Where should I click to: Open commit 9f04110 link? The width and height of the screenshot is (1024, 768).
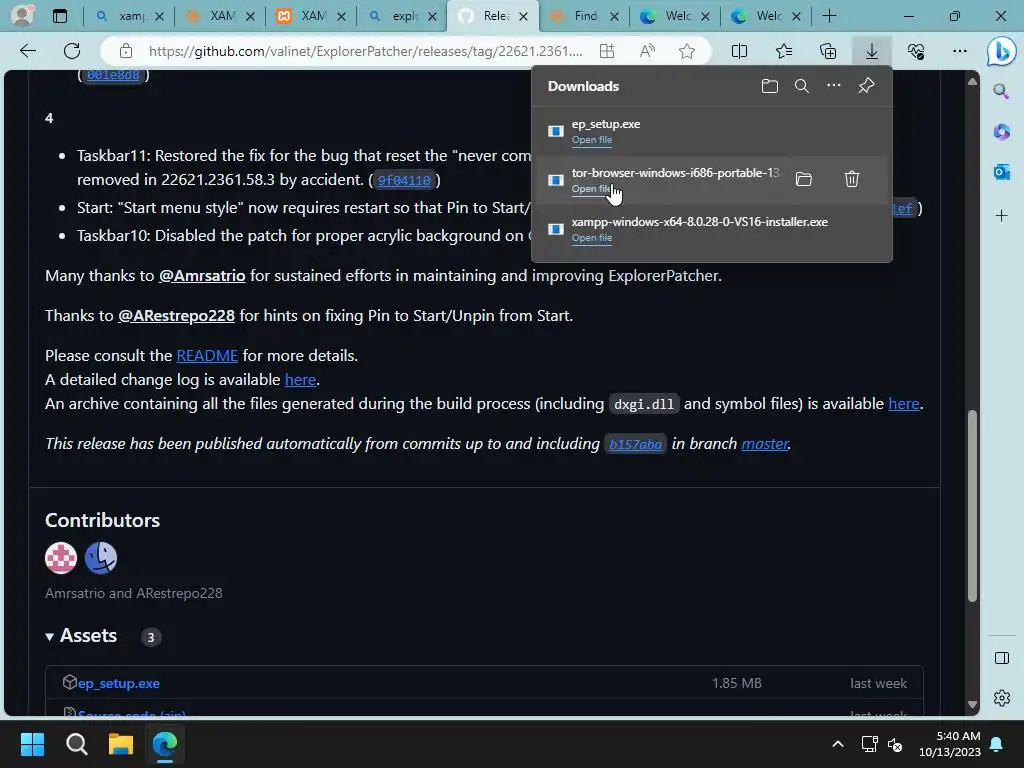404,180
